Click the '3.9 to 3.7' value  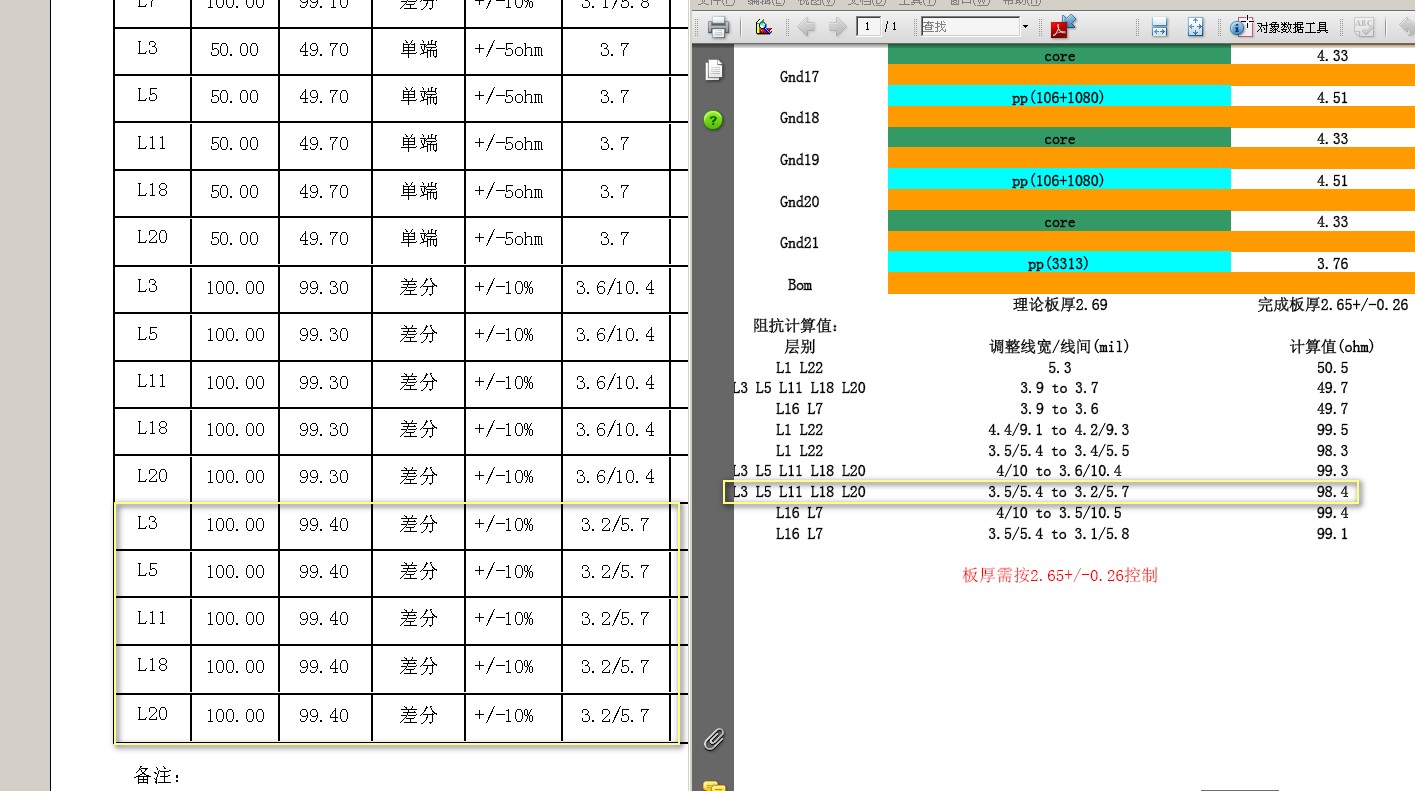(x=1059, y=388)
